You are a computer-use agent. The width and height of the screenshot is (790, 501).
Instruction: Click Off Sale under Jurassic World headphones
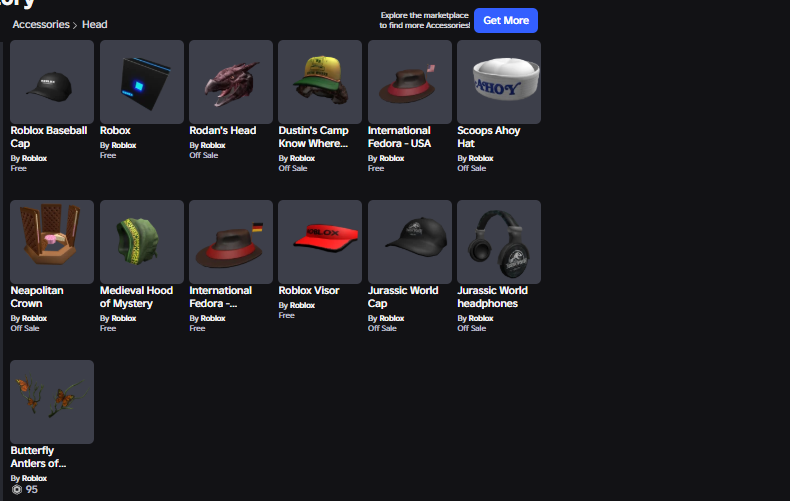point(472,328)
